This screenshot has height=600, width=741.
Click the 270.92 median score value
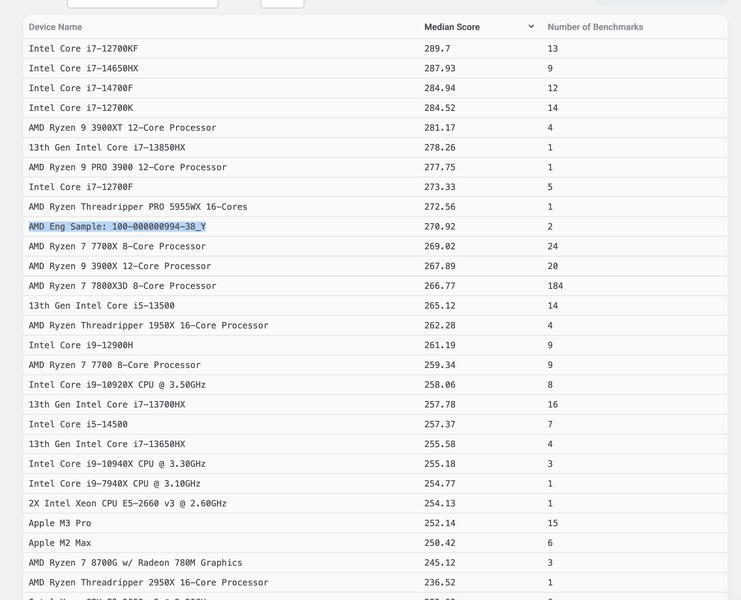pos(439,227)
